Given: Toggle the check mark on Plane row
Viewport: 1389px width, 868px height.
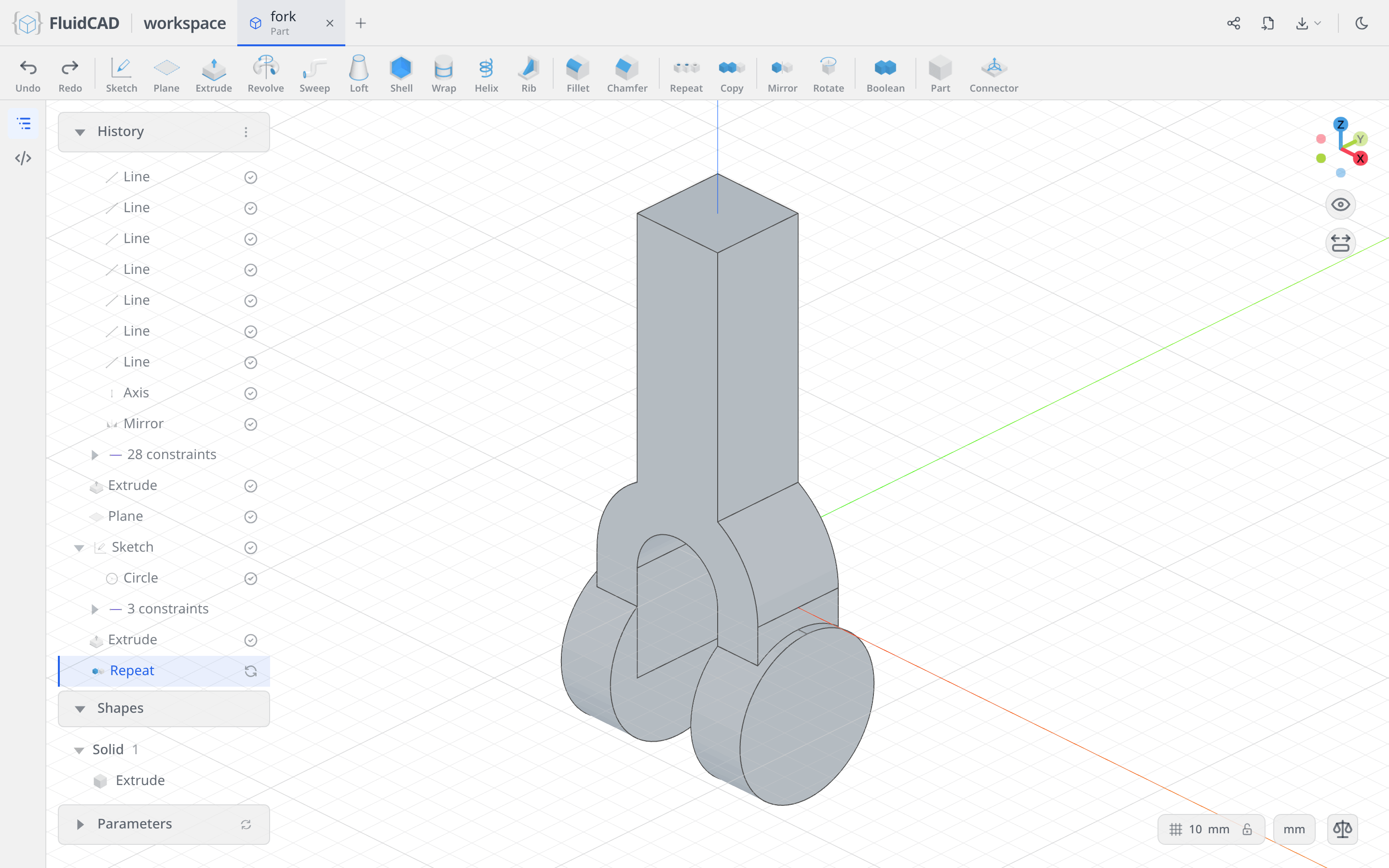Looking at the screenshot, I should (250, 516).
